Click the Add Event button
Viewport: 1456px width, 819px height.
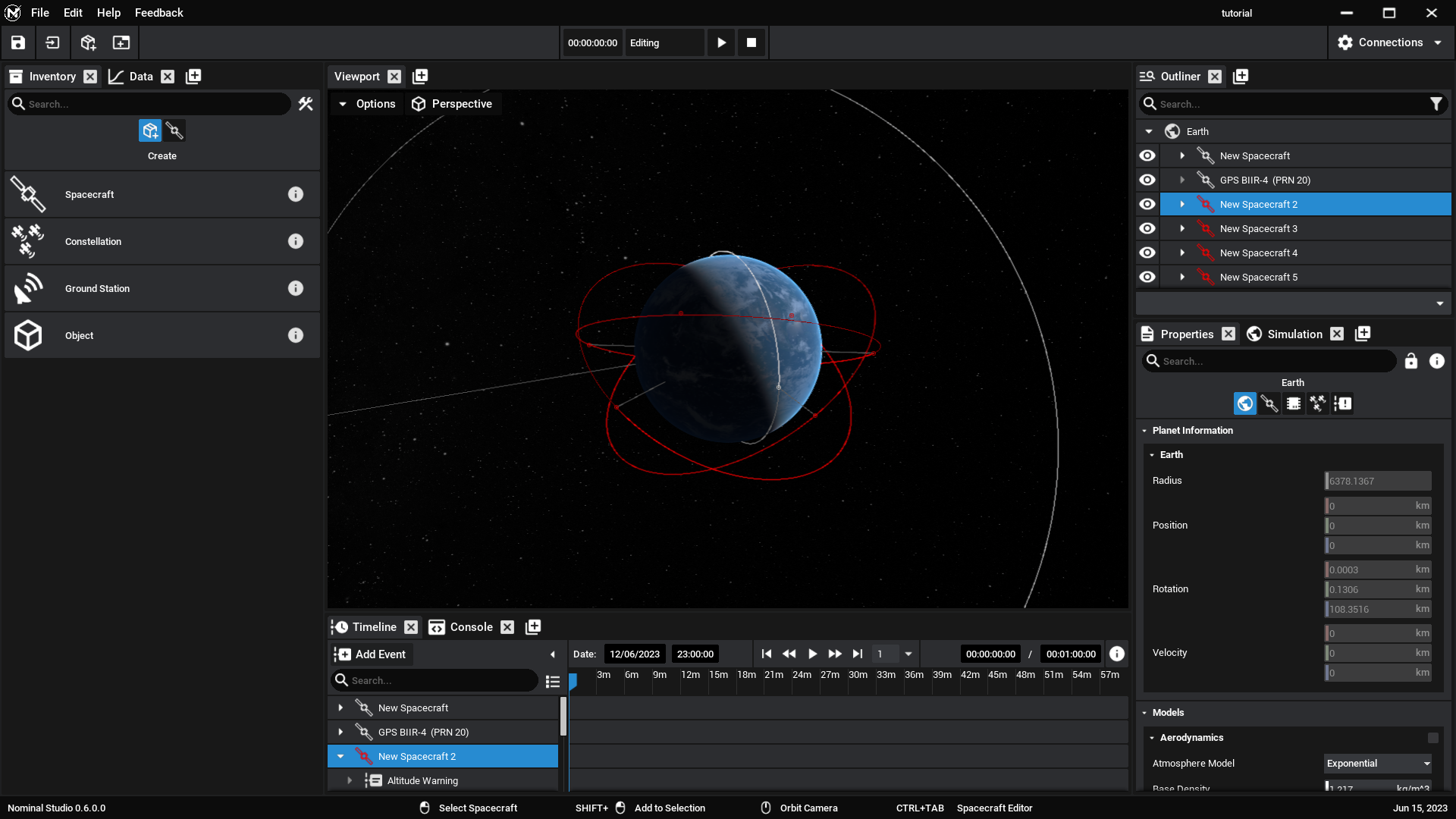[371, 654]
